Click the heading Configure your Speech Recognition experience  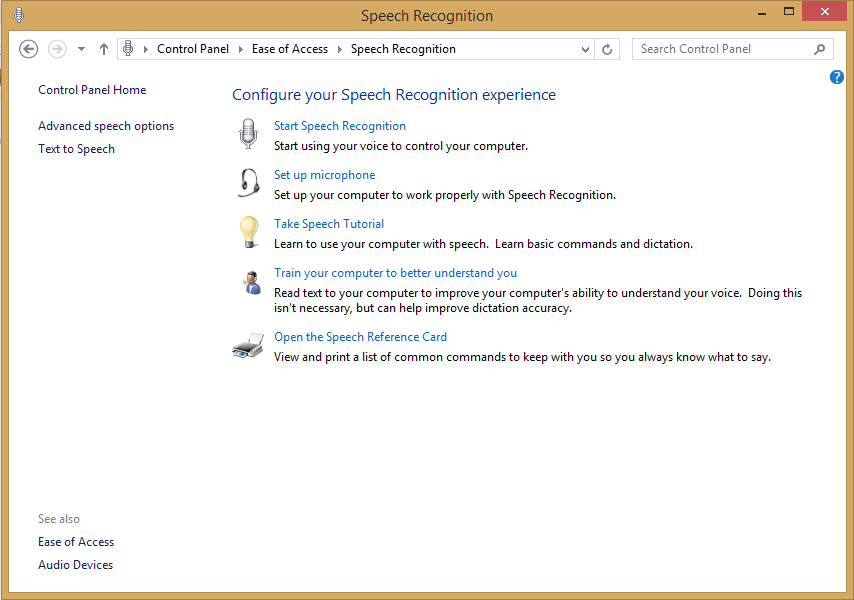[394, 95]
